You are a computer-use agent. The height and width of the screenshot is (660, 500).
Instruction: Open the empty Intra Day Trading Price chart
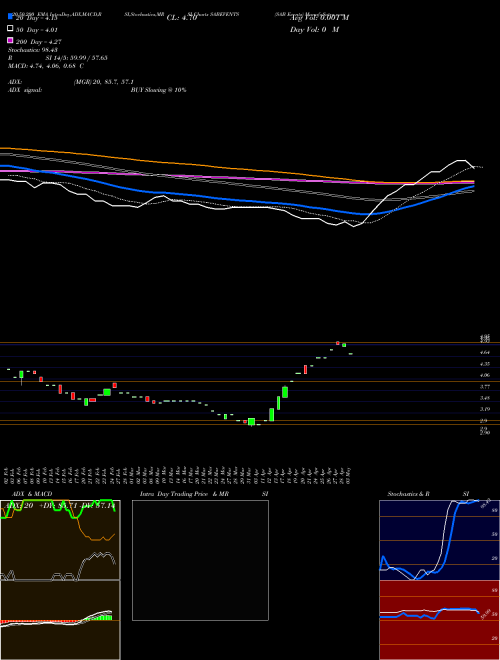point(200,560)
